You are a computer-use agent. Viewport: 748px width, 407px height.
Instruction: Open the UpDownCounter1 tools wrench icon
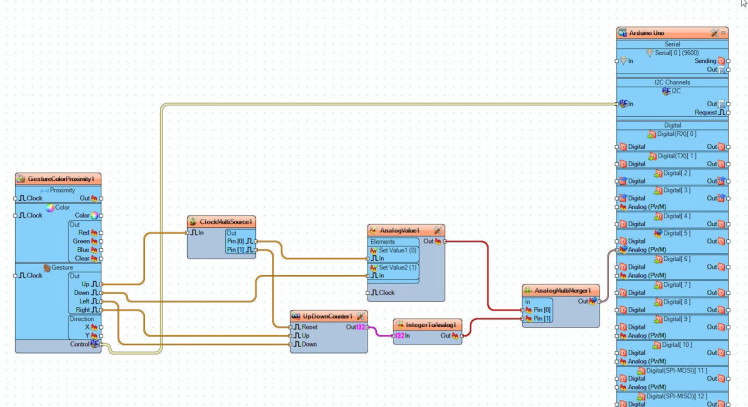(361, 316)
